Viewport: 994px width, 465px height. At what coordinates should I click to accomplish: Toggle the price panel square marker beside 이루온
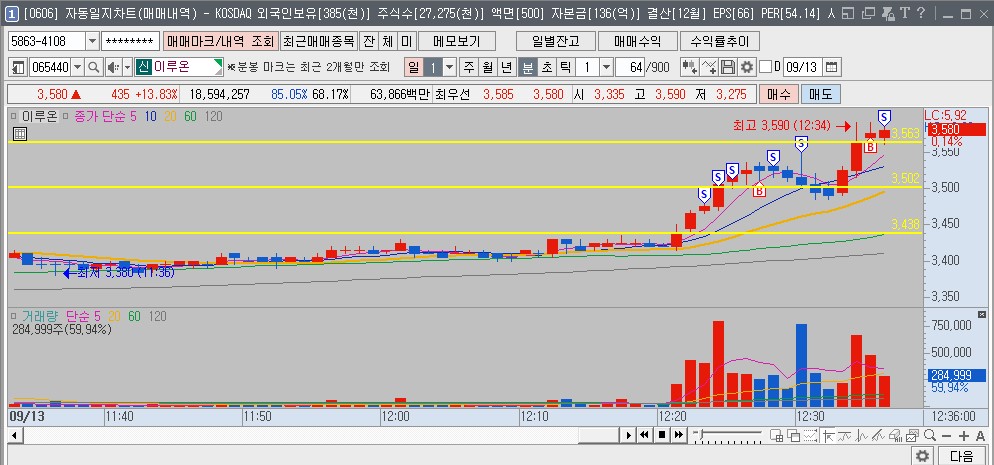coord(13,117)
